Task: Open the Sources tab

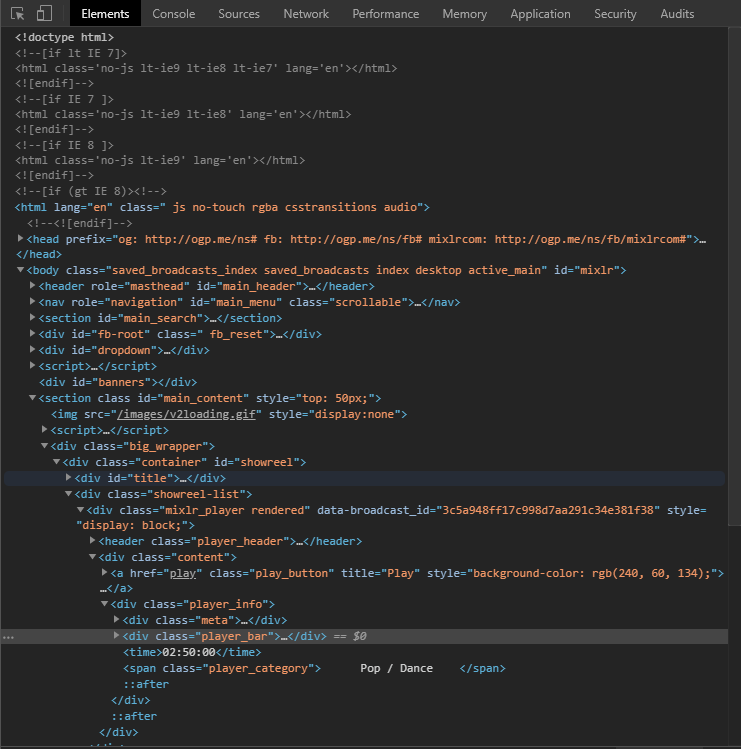Action: [239, 13]
